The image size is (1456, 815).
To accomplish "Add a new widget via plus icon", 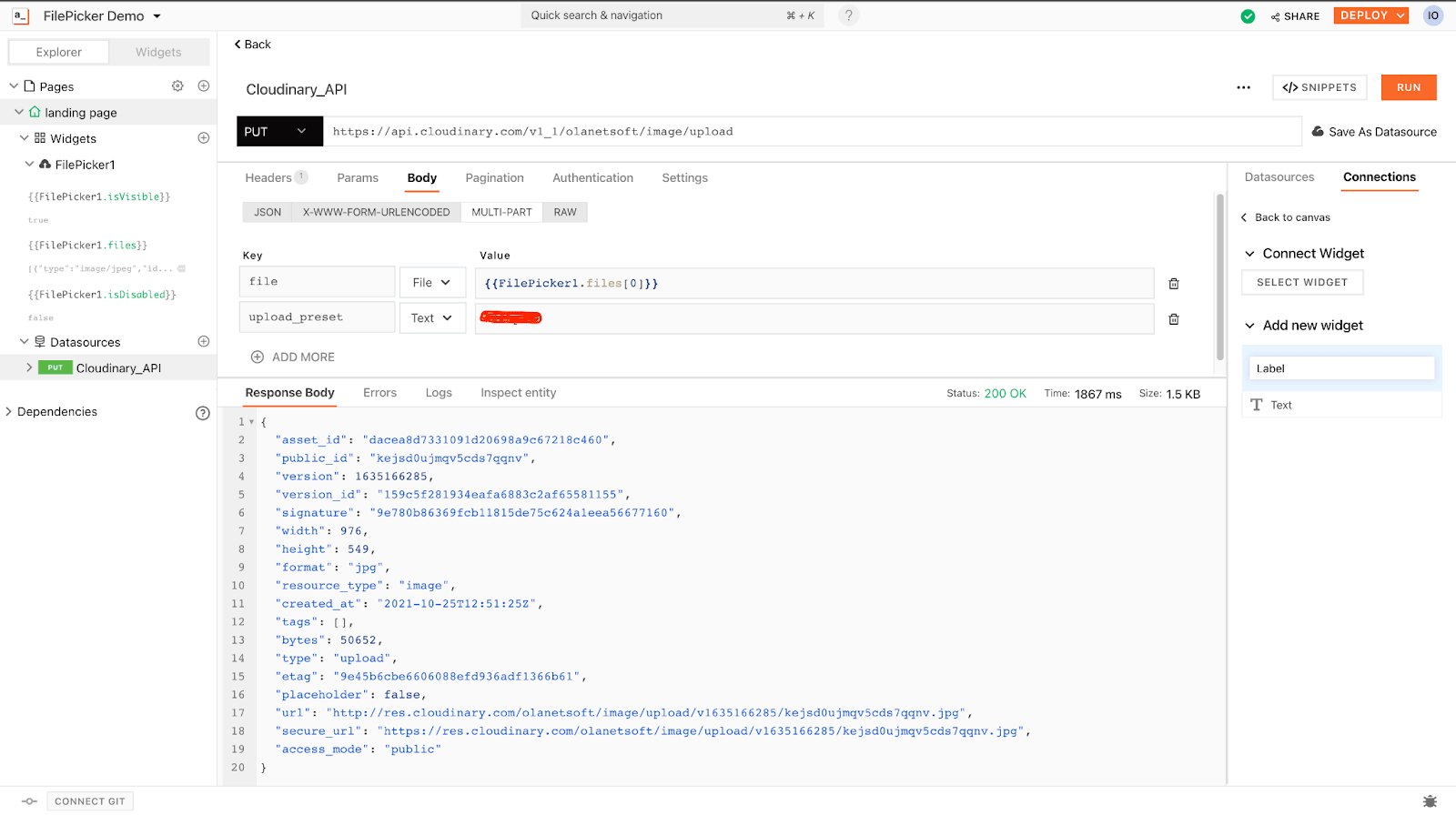I will 204,138.
